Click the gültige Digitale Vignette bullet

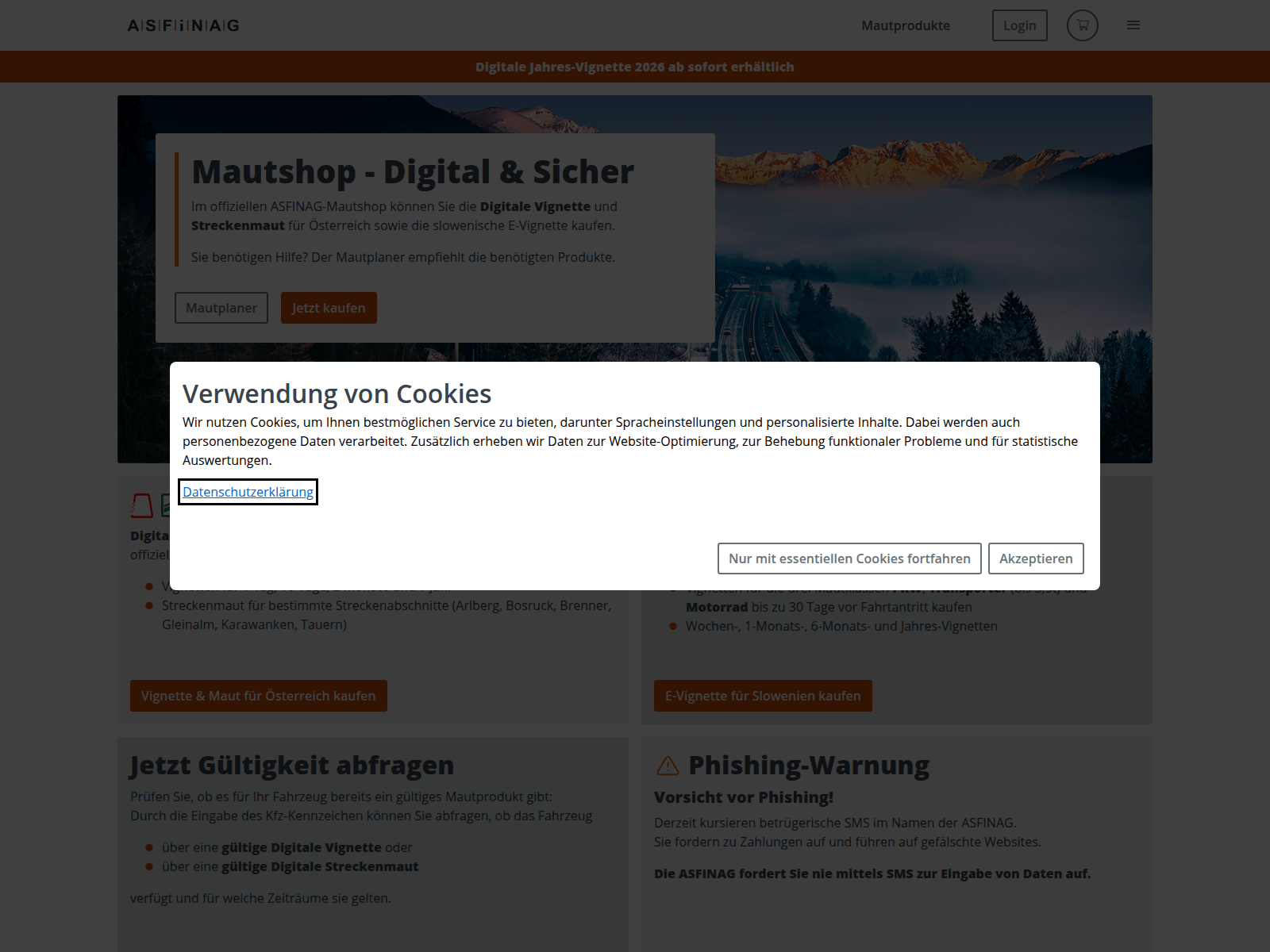287,847
